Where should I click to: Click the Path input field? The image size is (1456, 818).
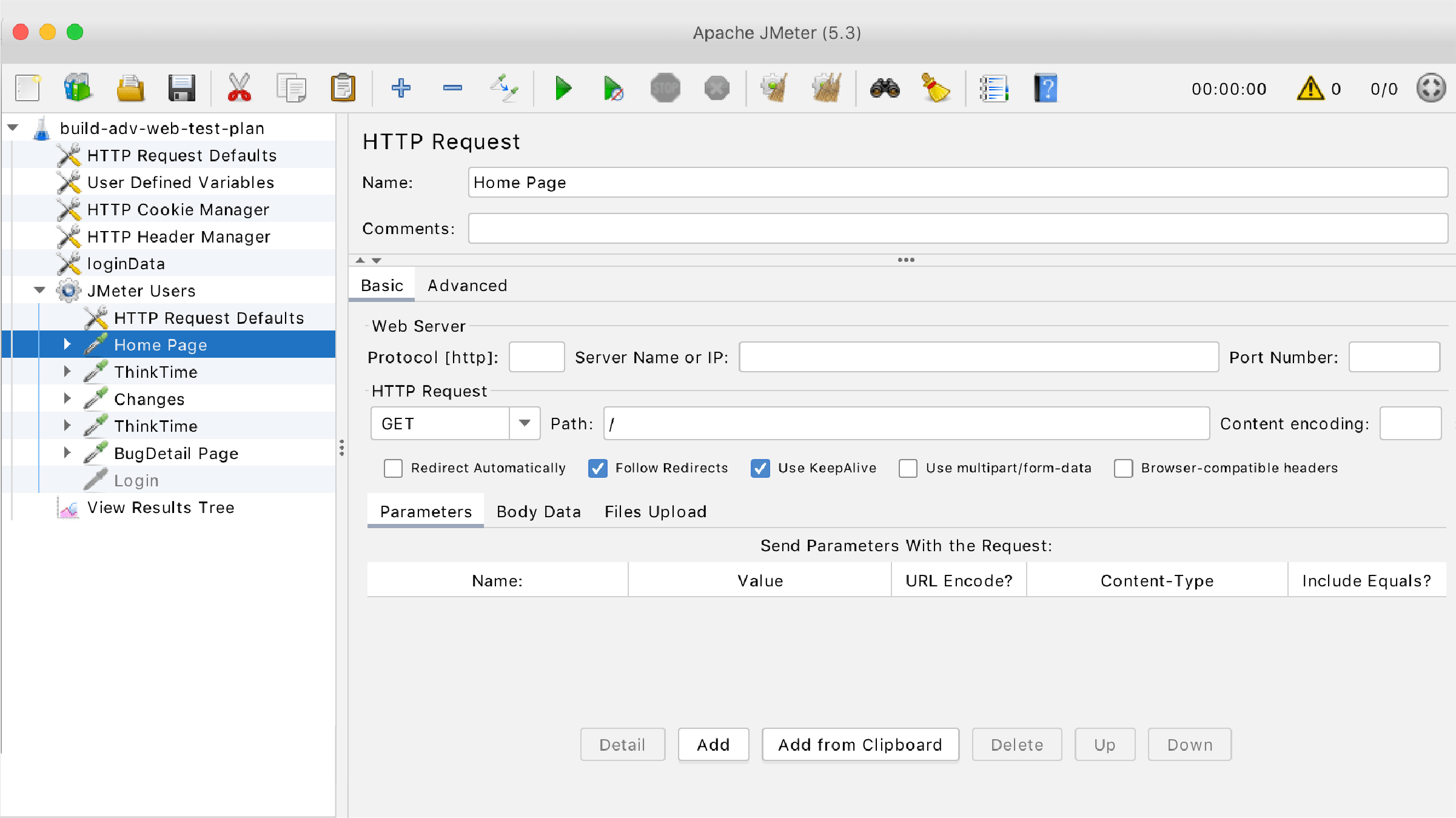[x=906, y=423]
